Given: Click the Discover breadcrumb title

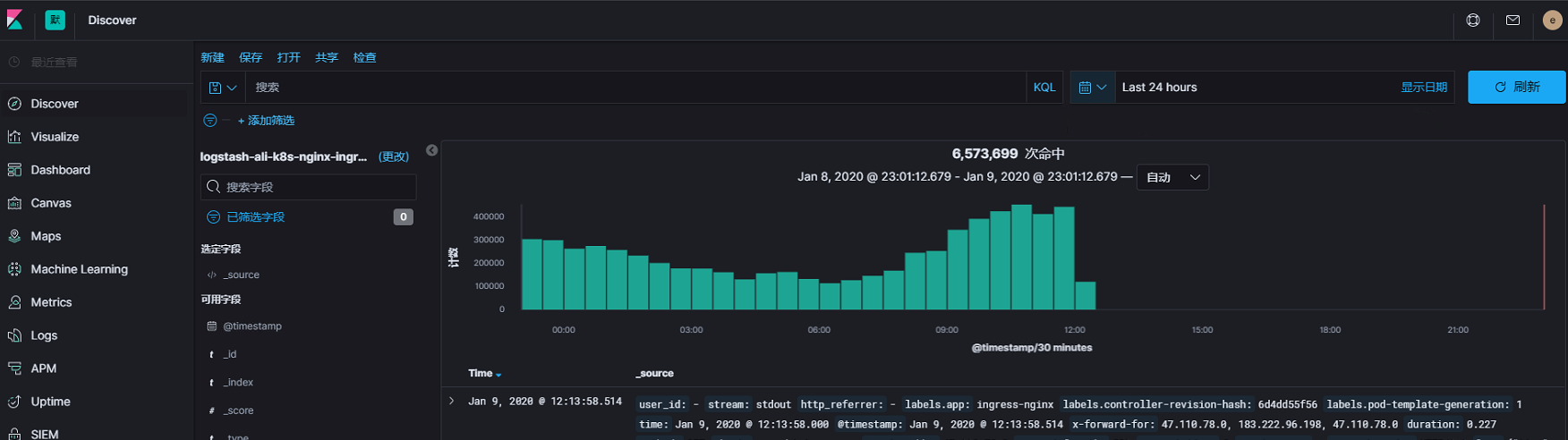Looking at the screenshot, I should (x=112, y=20).
